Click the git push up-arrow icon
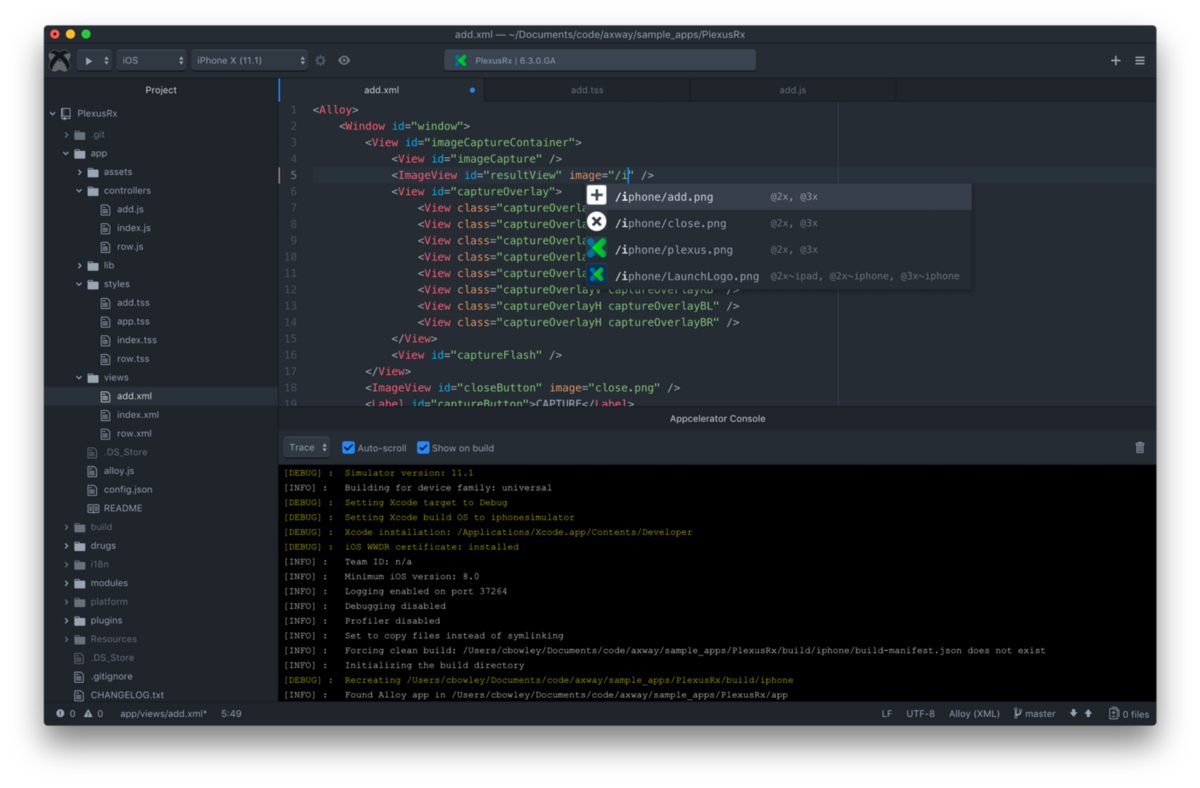This screenshot has height=788, width=1200. 1088,714
